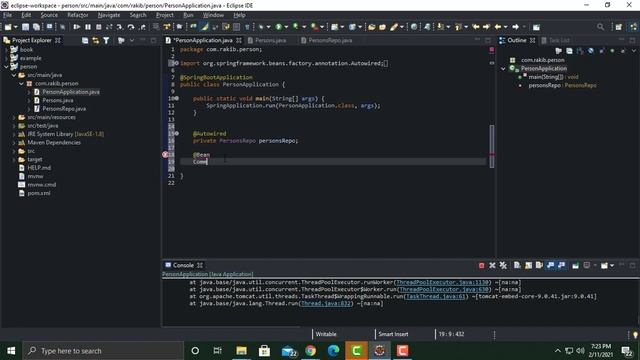This screenshot has height=360, width=640.
Task: Click the Save All icon in the toolbar
Action: [x=36, y=27]
